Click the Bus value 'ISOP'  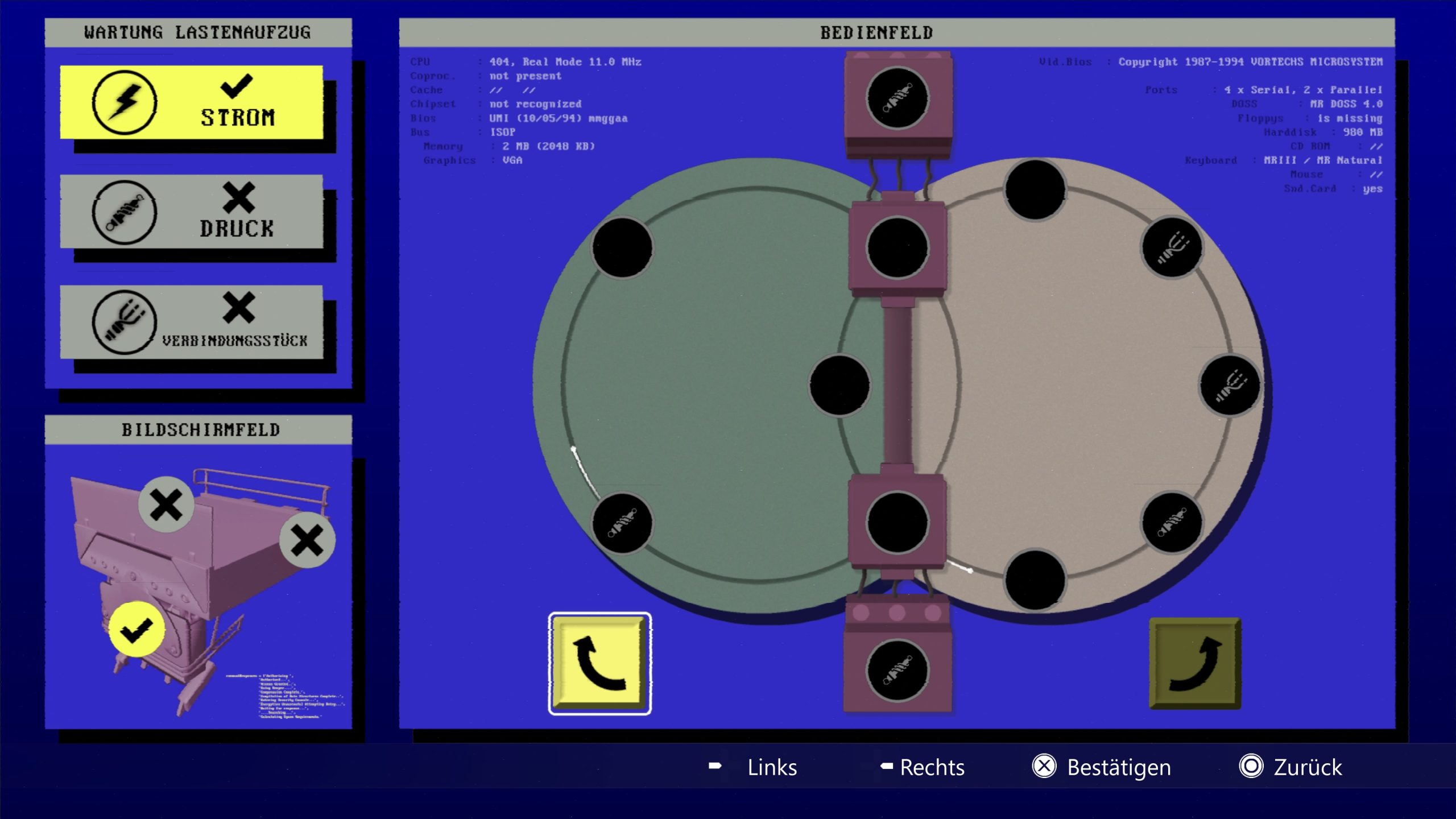(502, 132)
